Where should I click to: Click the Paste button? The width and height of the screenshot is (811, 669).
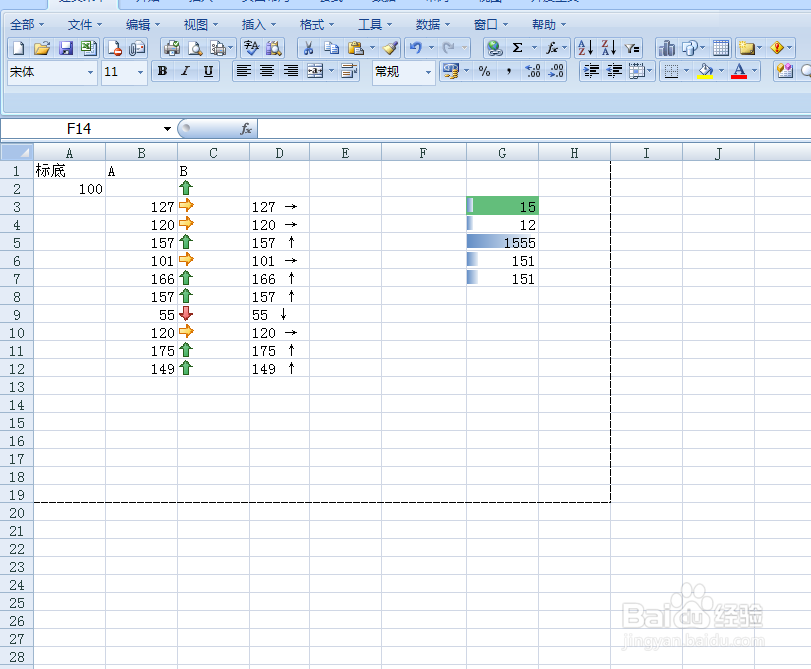pos(355,47)
